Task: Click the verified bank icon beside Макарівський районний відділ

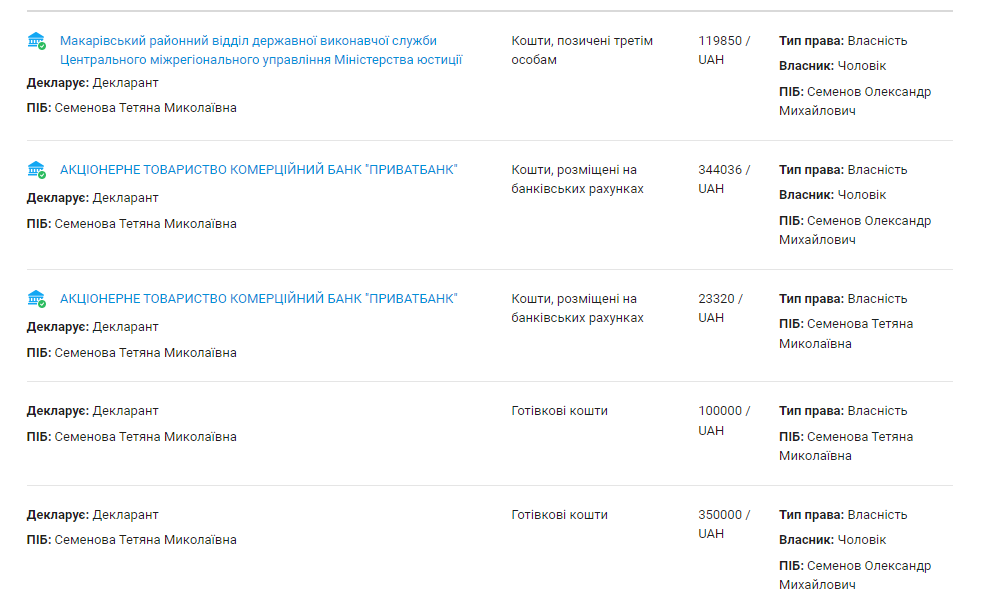Action: coord(36,41)
